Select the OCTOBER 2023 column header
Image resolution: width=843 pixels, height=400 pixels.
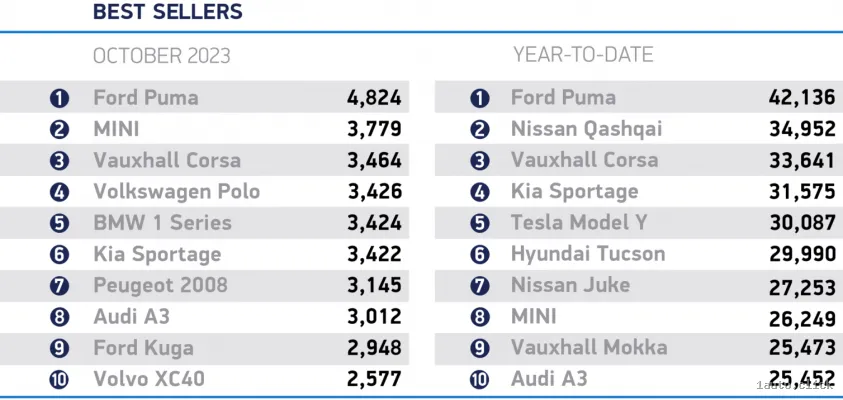tap(161, 56)
